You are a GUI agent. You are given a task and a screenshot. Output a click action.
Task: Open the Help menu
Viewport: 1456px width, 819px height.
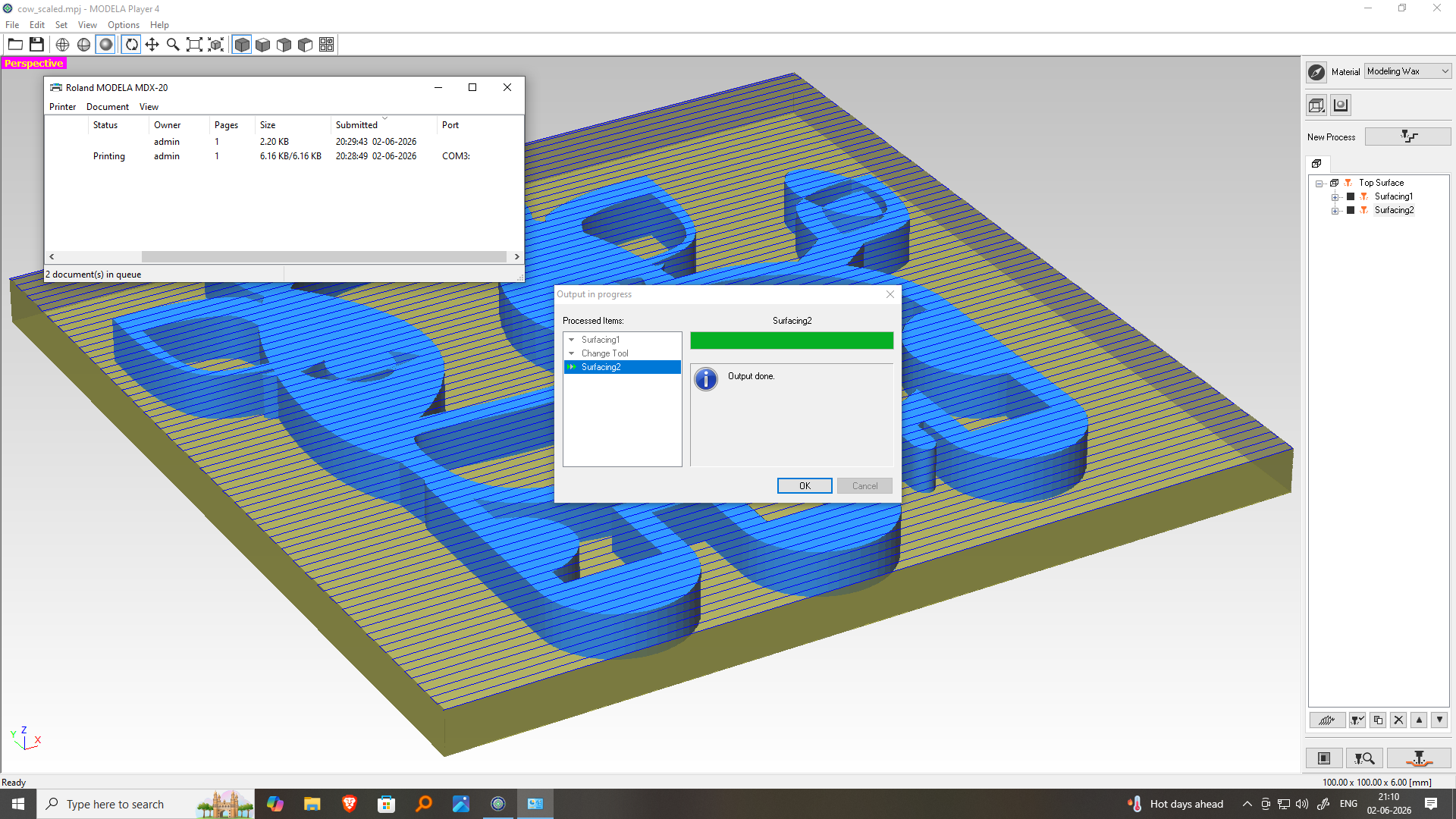coord(159,25)
